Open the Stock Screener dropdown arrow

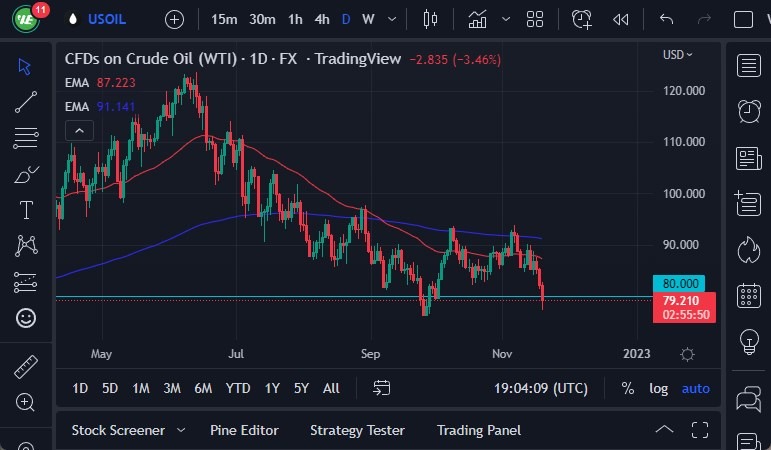(x=181, y=430)
